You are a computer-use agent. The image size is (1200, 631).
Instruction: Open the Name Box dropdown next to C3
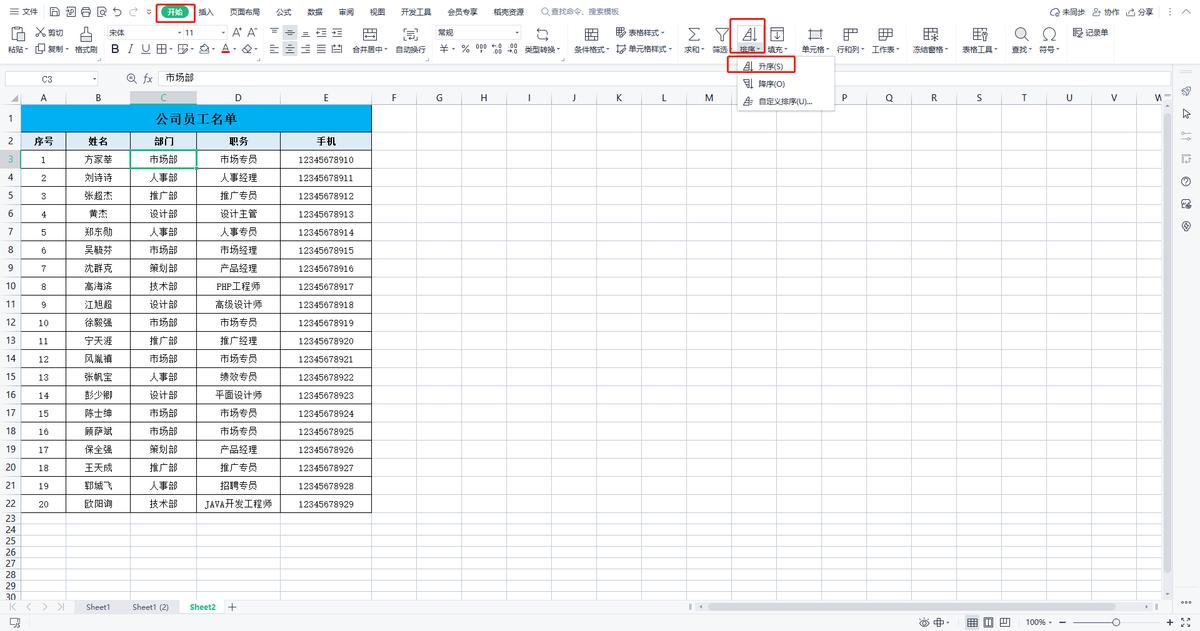[x=95, y=78]
